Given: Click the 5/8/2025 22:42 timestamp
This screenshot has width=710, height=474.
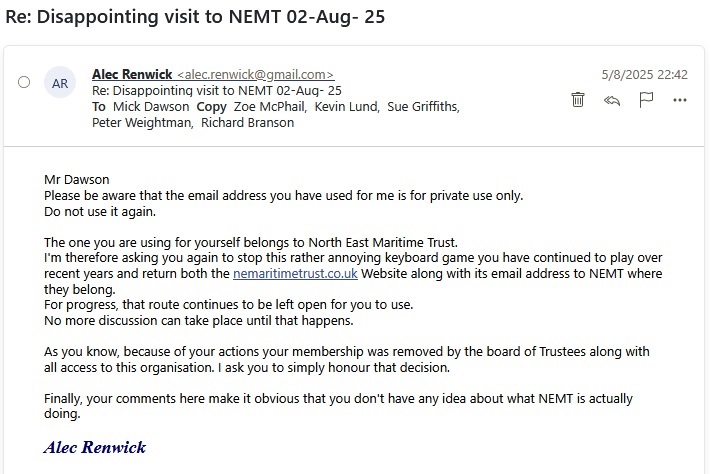Looking at the screenshot, I should coord(644,75).
